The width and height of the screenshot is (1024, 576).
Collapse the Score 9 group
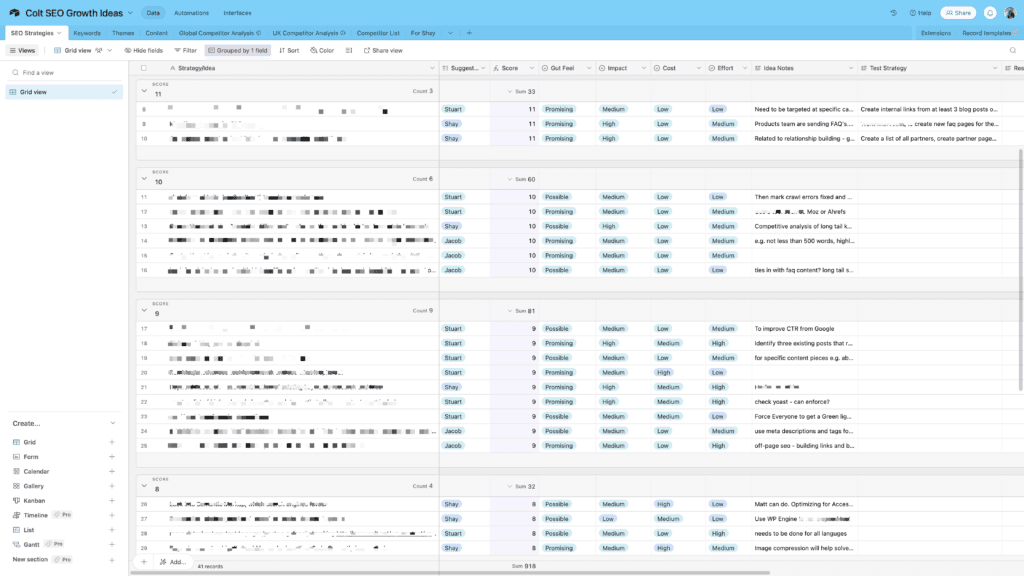coord(144,310)
